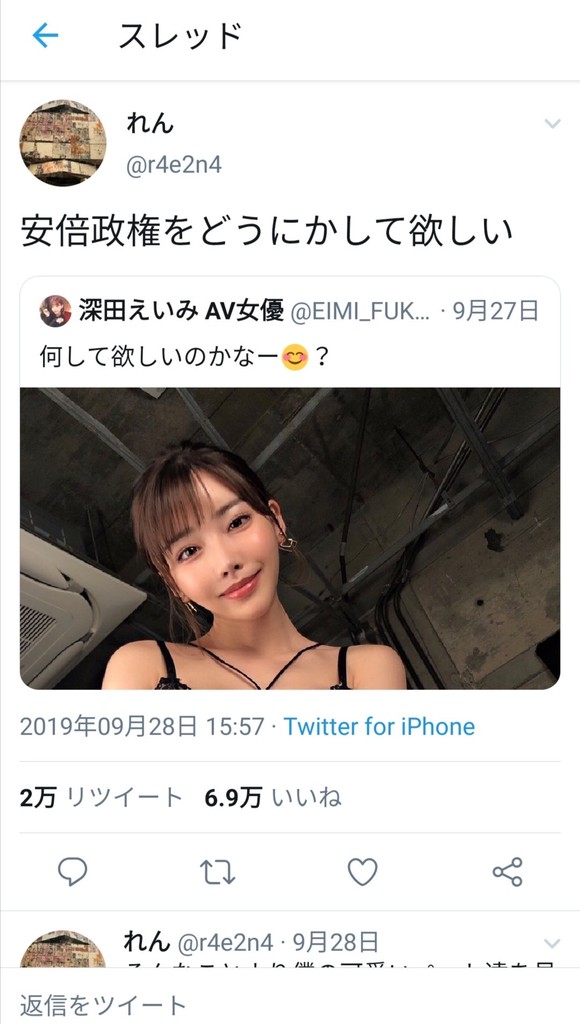The image size is (580, 1024).
Task: View the 6.9万 いいね list
Action: [x=273, y=797]
